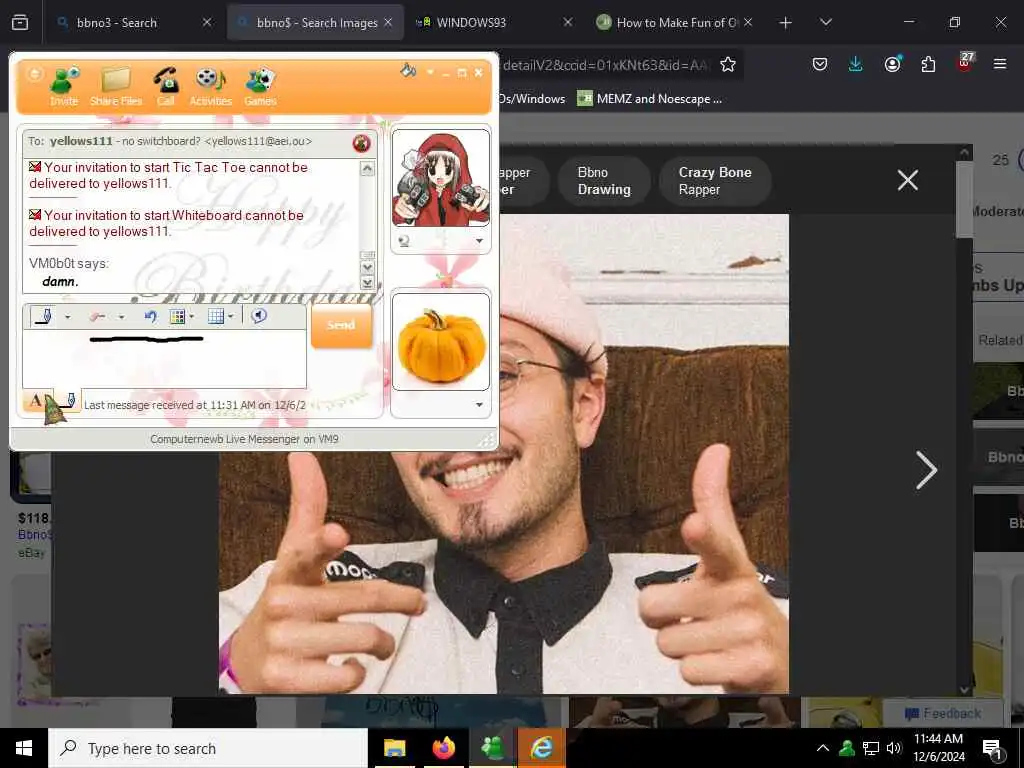The height and width of the screenshot is (768, 1024).
Task: Click bottom double-arrow of conversation scrollbar
Action: click(x=367, y=283)
